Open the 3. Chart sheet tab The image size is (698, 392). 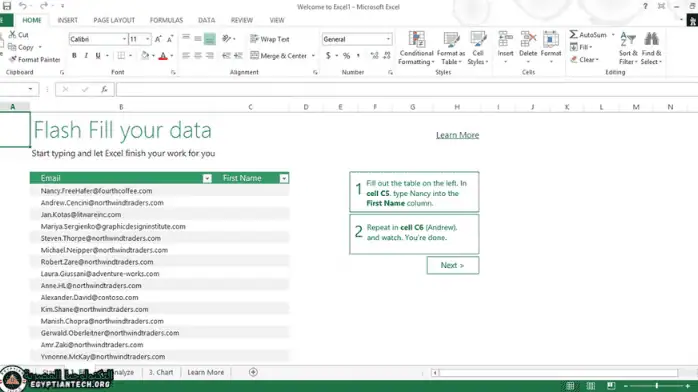pyautogui.click(x=161, y=372)
